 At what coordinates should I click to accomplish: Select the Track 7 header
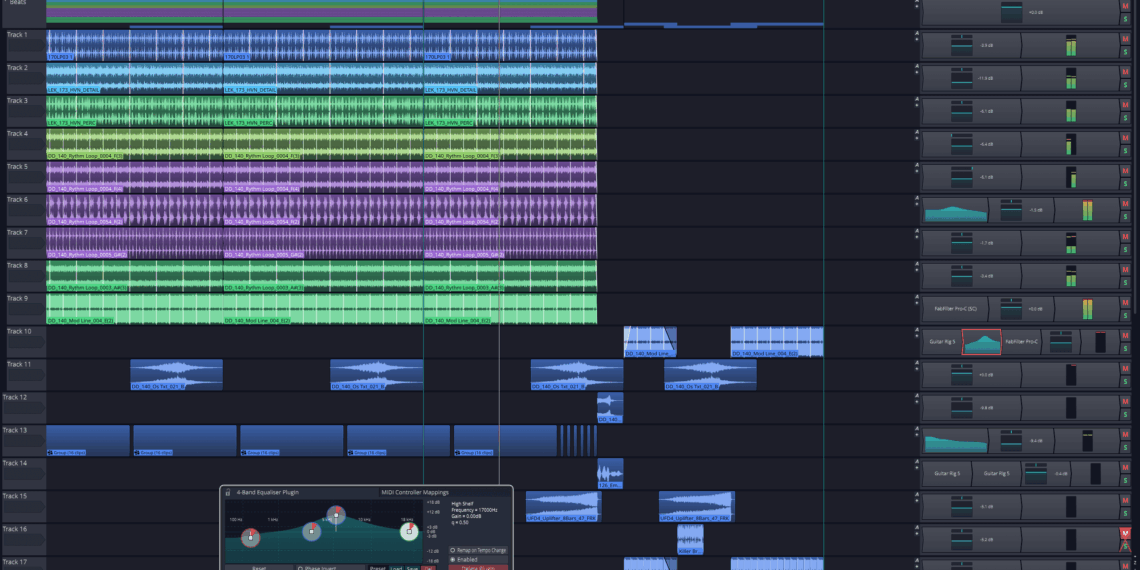[18, 232]
